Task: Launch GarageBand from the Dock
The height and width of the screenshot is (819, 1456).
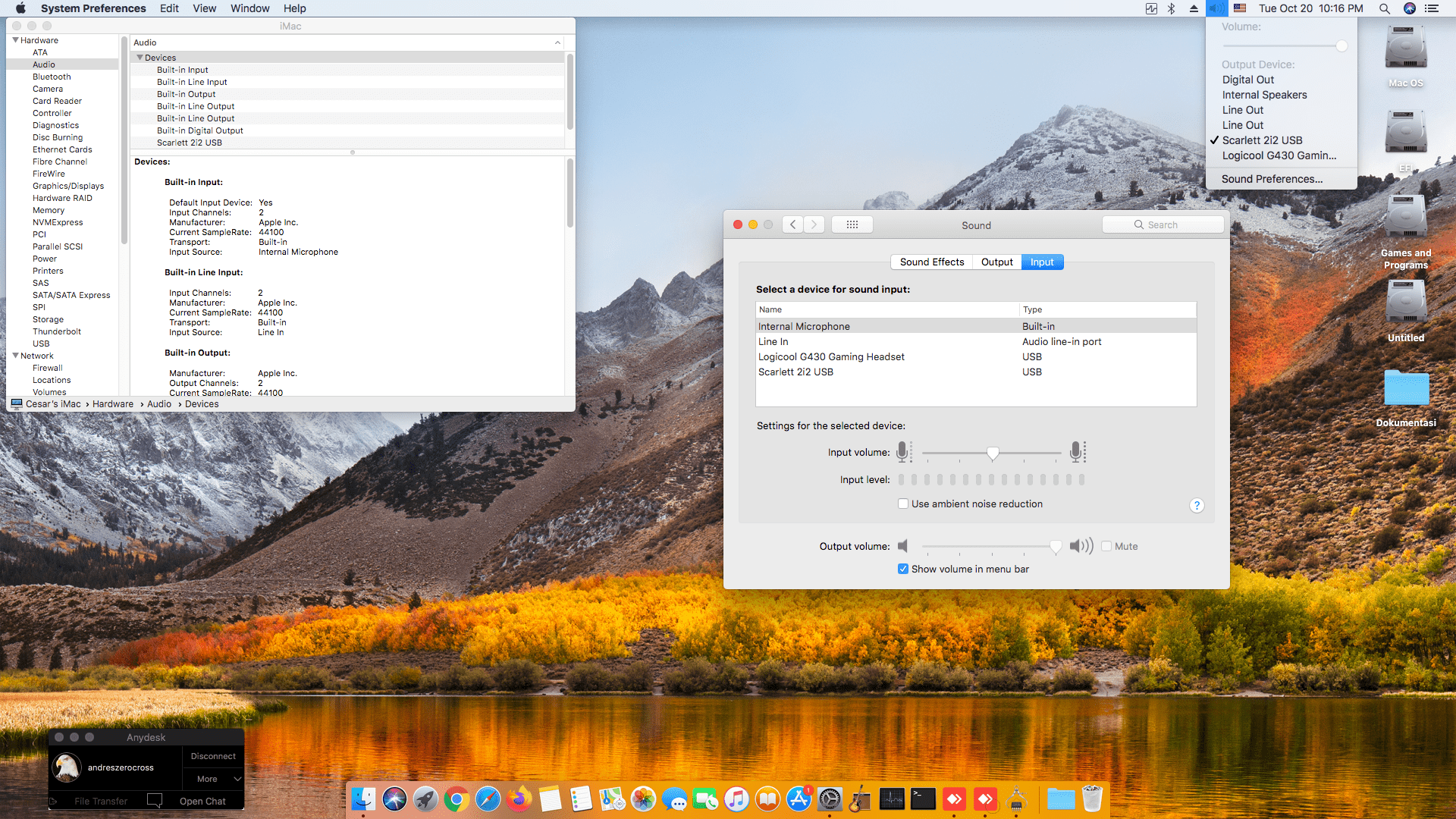Action: (x=861, y=799)
